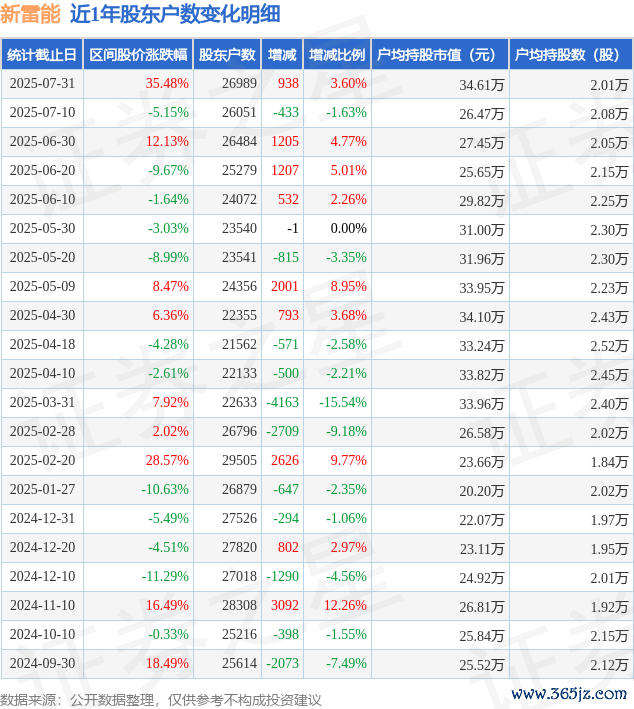
Task: Open the www.365jz.com website link
Action: pos(569,694)
